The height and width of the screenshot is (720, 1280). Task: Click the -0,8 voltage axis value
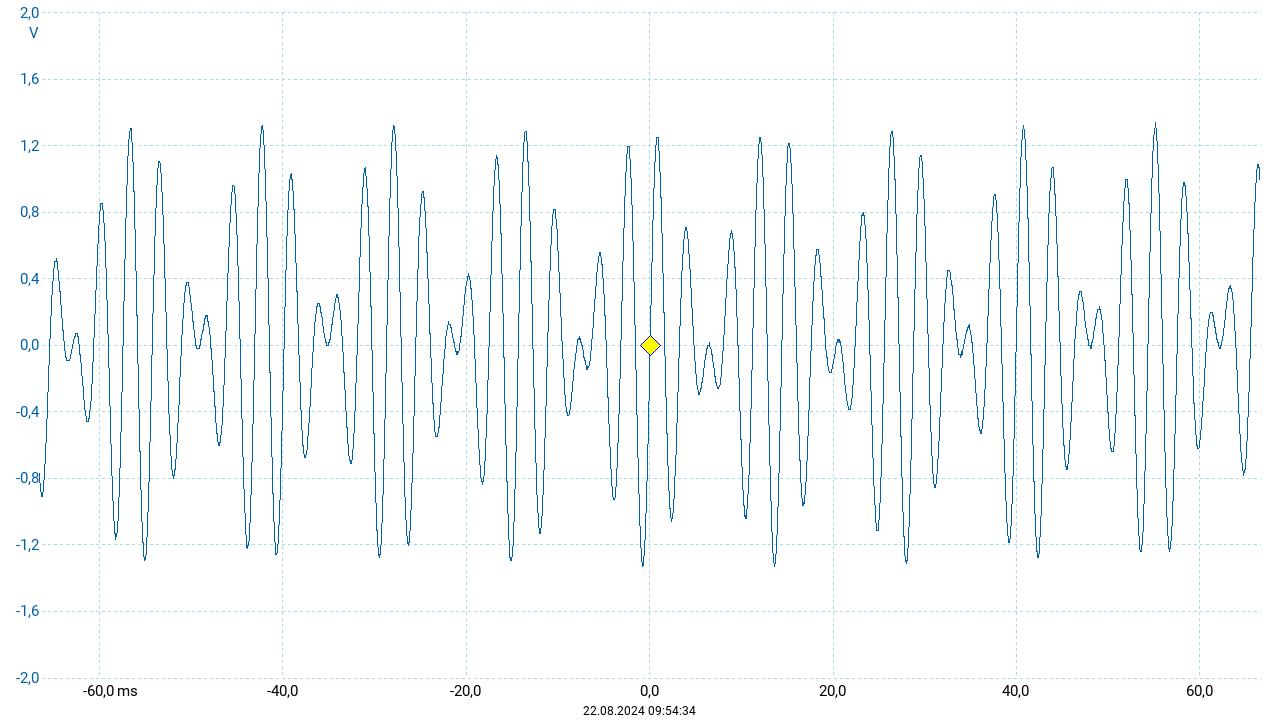coord(27,478)
